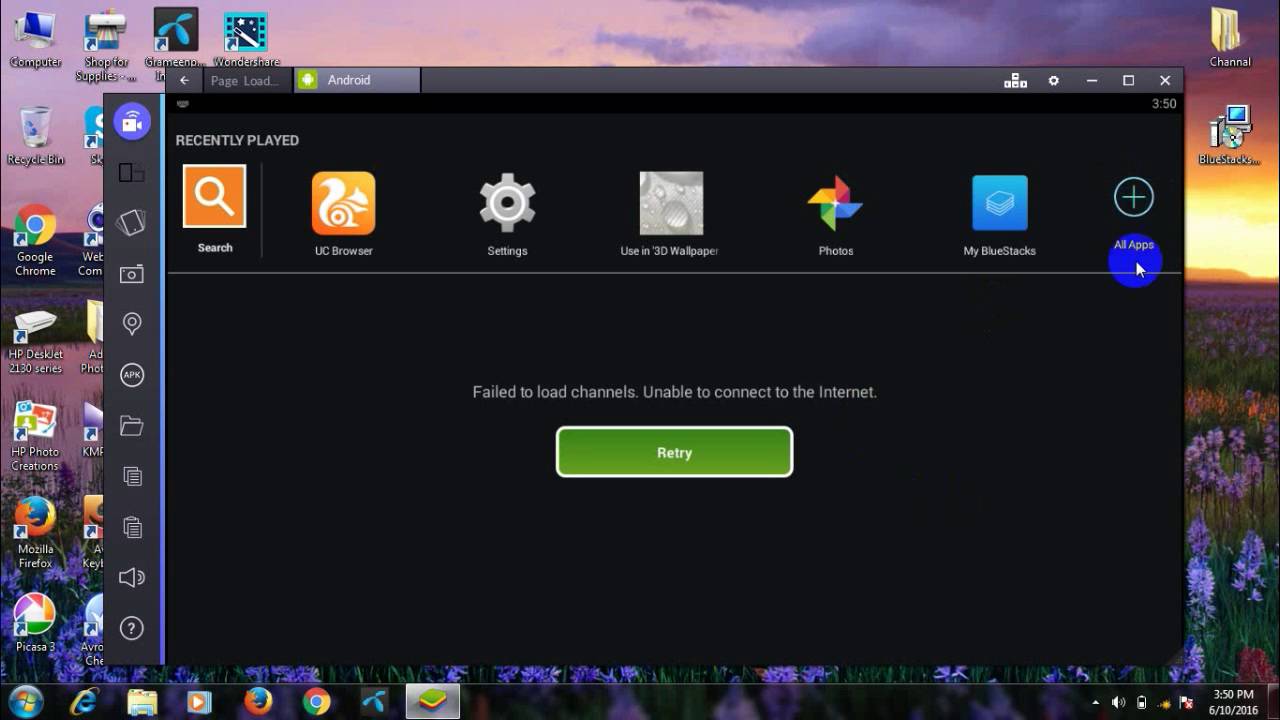Close the BlueStacks window
Image resolution: width=1280 pixels, height=720 pixels.
[x=1165, y=81]
